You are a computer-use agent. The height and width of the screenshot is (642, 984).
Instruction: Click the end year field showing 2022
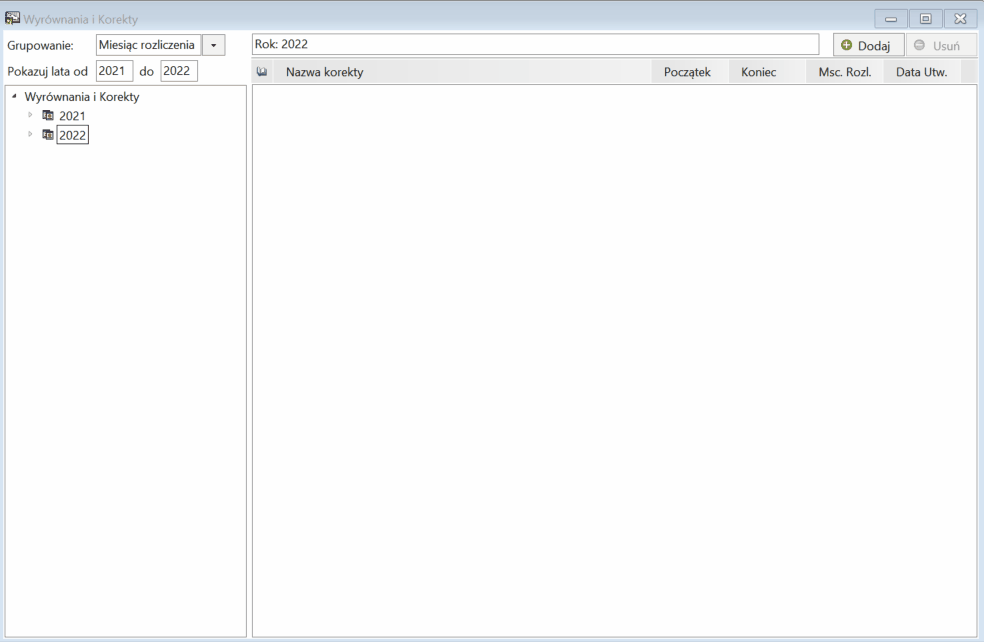coord(179,71)
